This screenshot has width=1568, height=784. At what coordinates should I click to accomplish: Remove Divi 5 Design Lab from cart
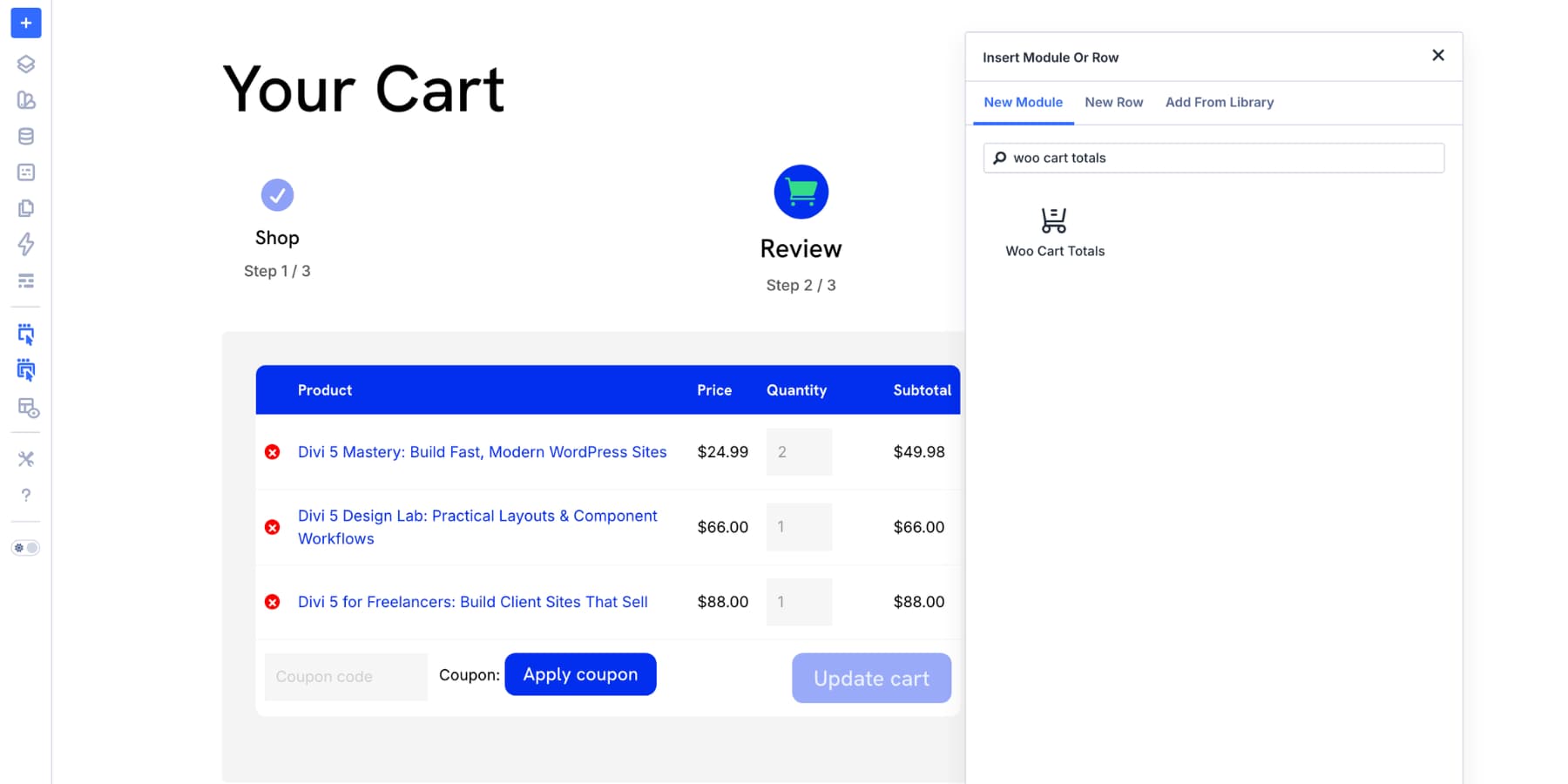tap(273, 527)
